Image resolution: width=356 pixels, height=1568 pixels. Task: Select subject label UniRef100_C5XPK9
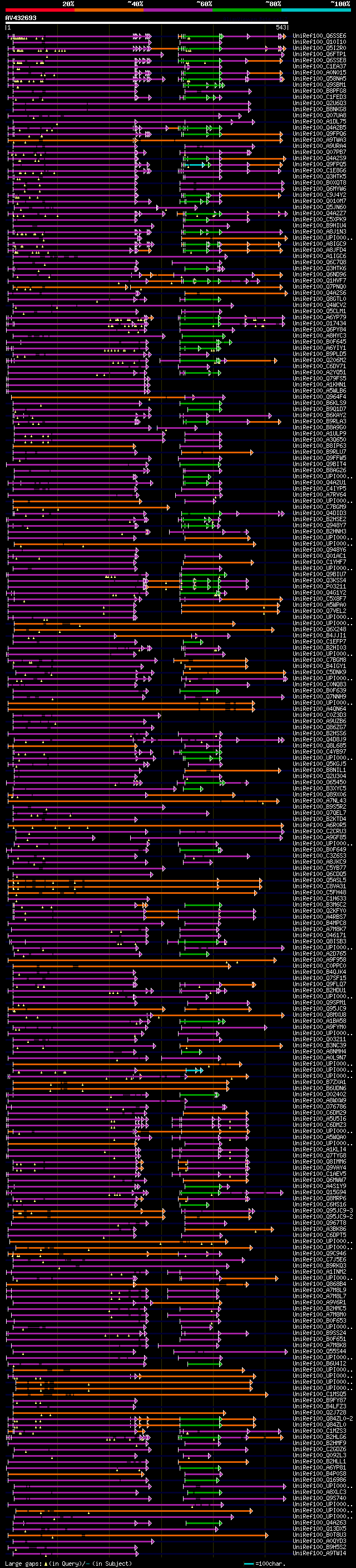[x=319, y=219]
